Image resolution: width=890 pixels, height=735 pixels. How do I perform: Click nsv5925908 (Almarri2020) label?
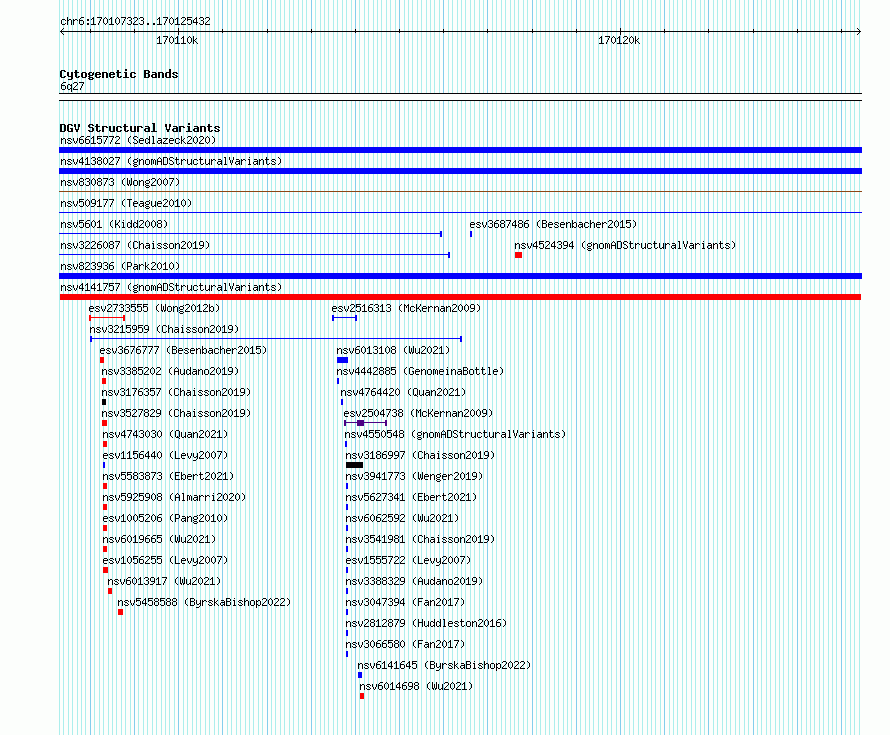174,497
